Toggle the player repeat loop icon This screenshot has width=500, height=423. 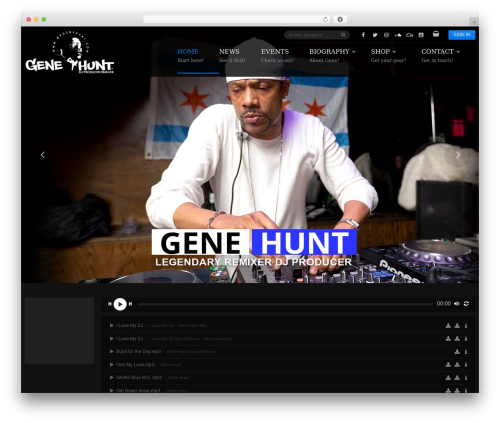[466, 304]
